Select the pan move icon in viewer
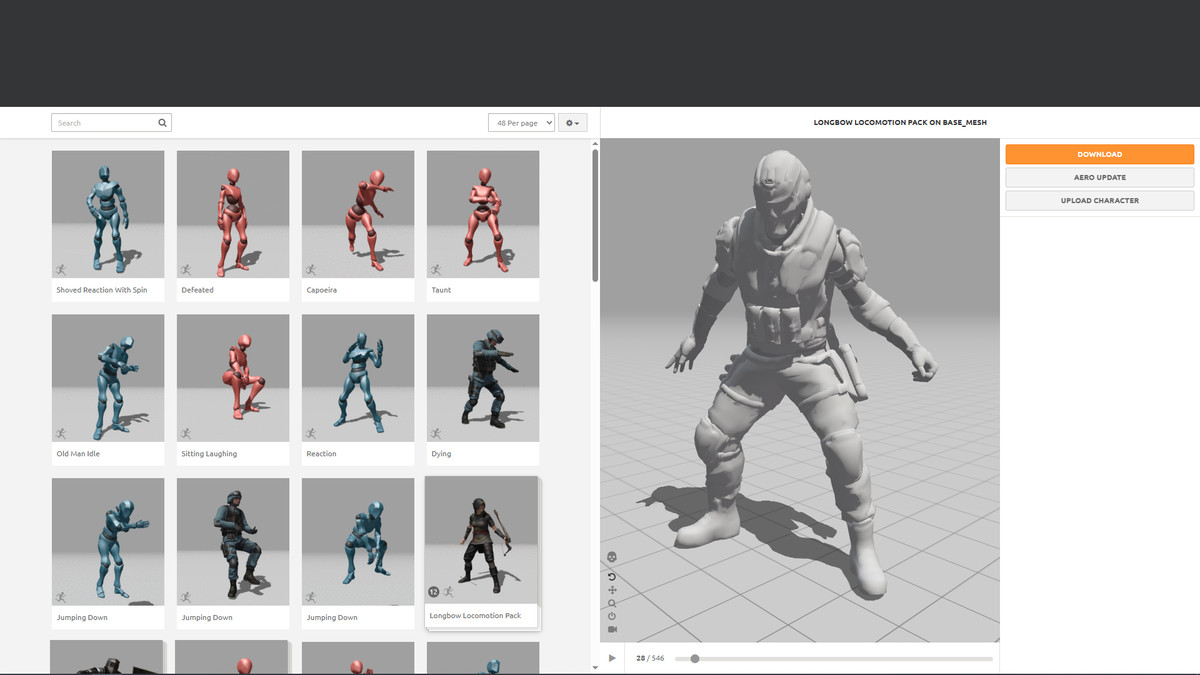This screenshot has height=675, width=1200. pos(612,590)
